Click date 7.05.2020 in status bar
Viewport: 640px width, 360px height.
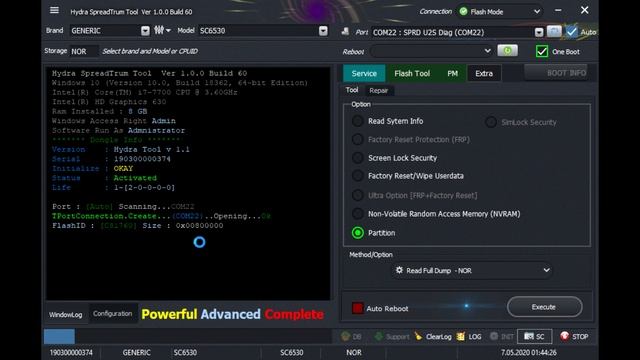tap(529, 352)
